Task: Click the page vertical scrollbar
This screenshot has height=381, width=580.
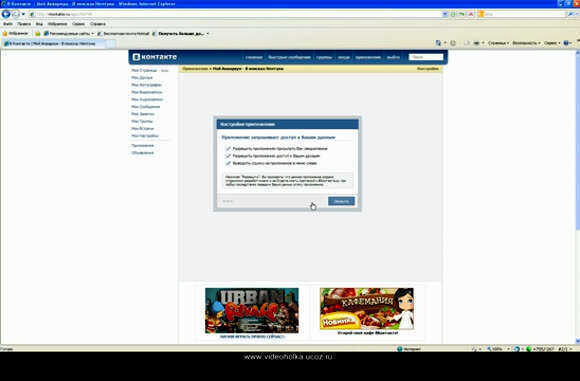Action: tap(577, 198)
